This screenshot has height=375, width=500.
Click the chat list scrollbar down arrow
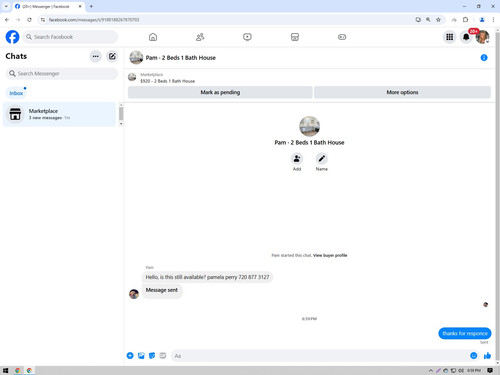click(x=121, y=124)
